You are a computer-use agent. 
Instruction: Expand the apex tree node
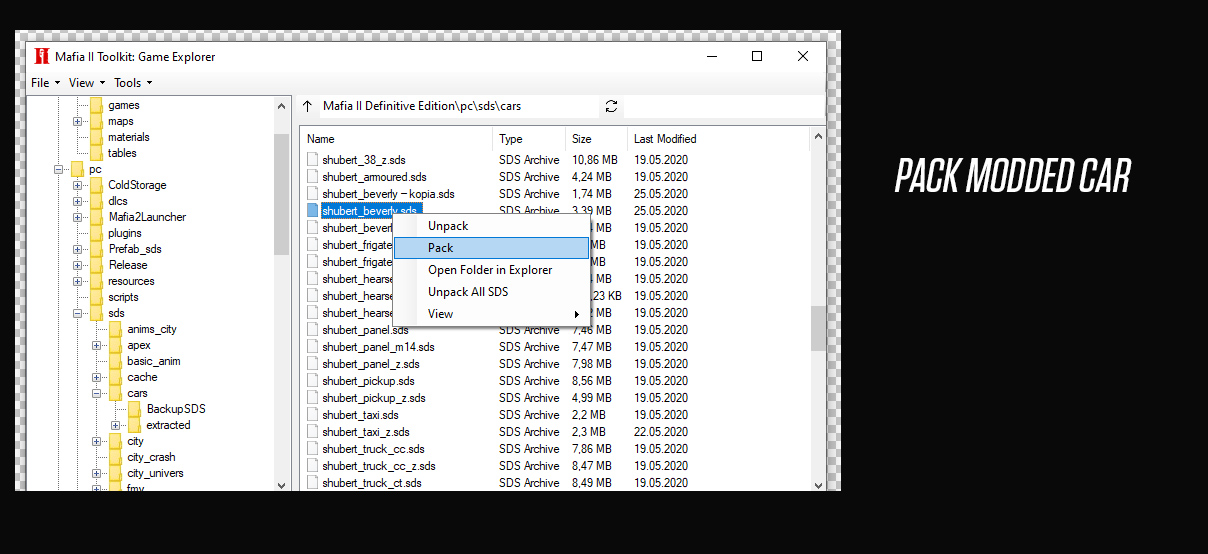[97, 345]
